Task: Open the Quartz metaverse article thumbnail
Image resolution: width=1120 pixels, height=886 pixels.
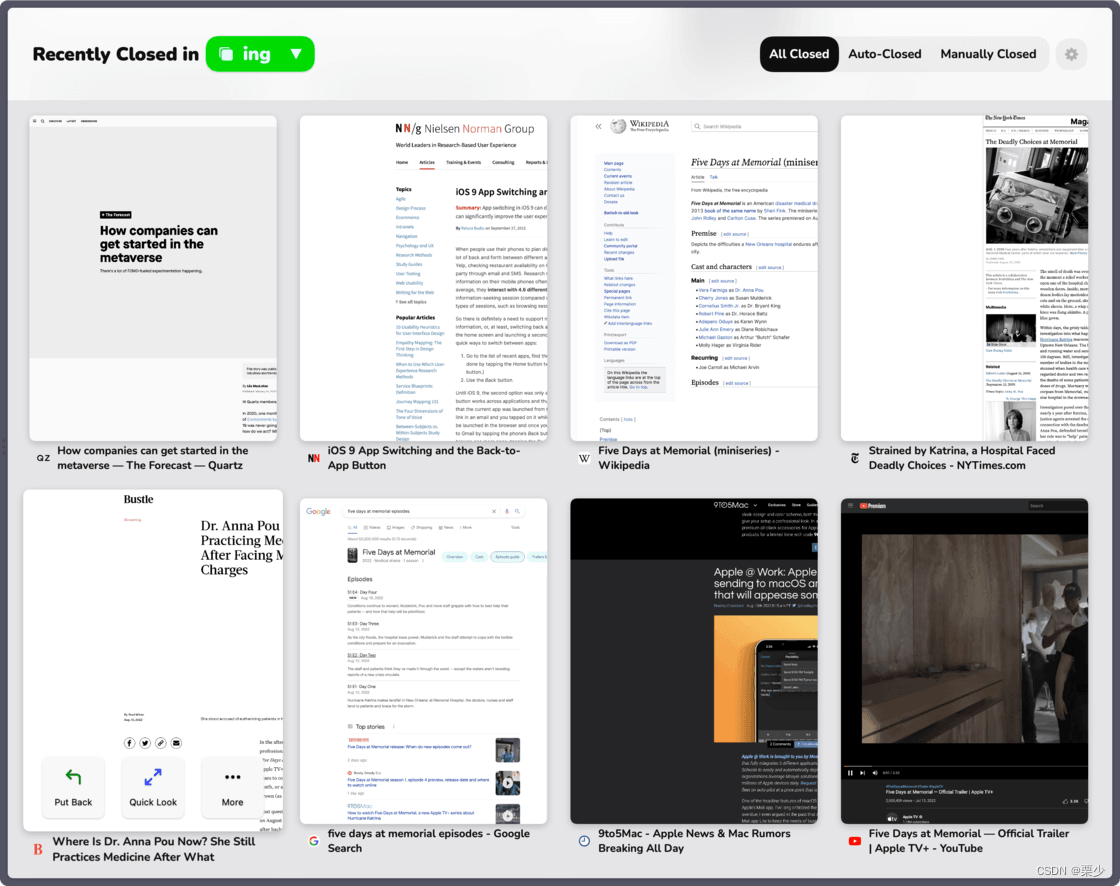Action: pos(153,278)
